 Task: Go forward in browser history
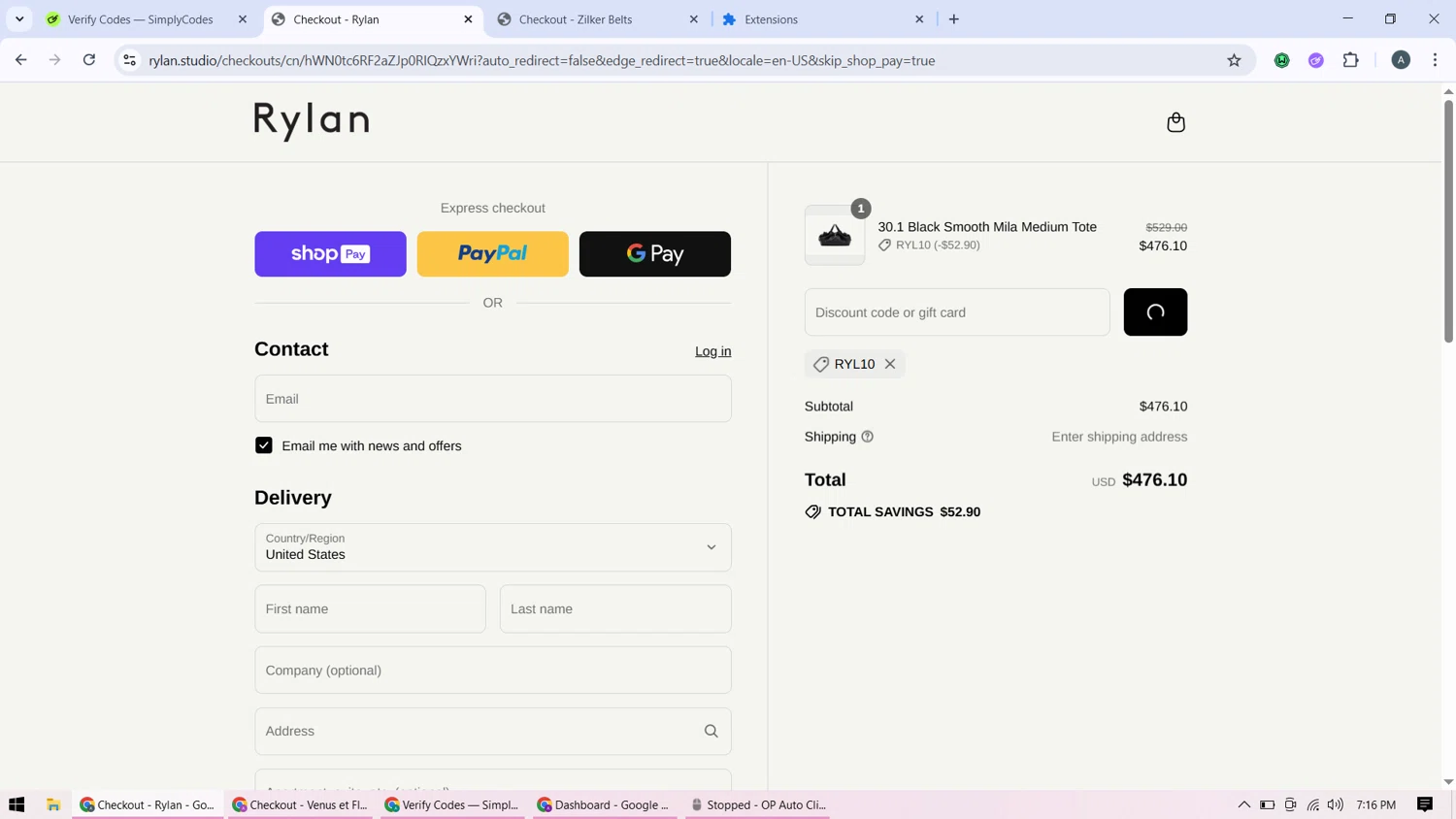coord(55,60)
